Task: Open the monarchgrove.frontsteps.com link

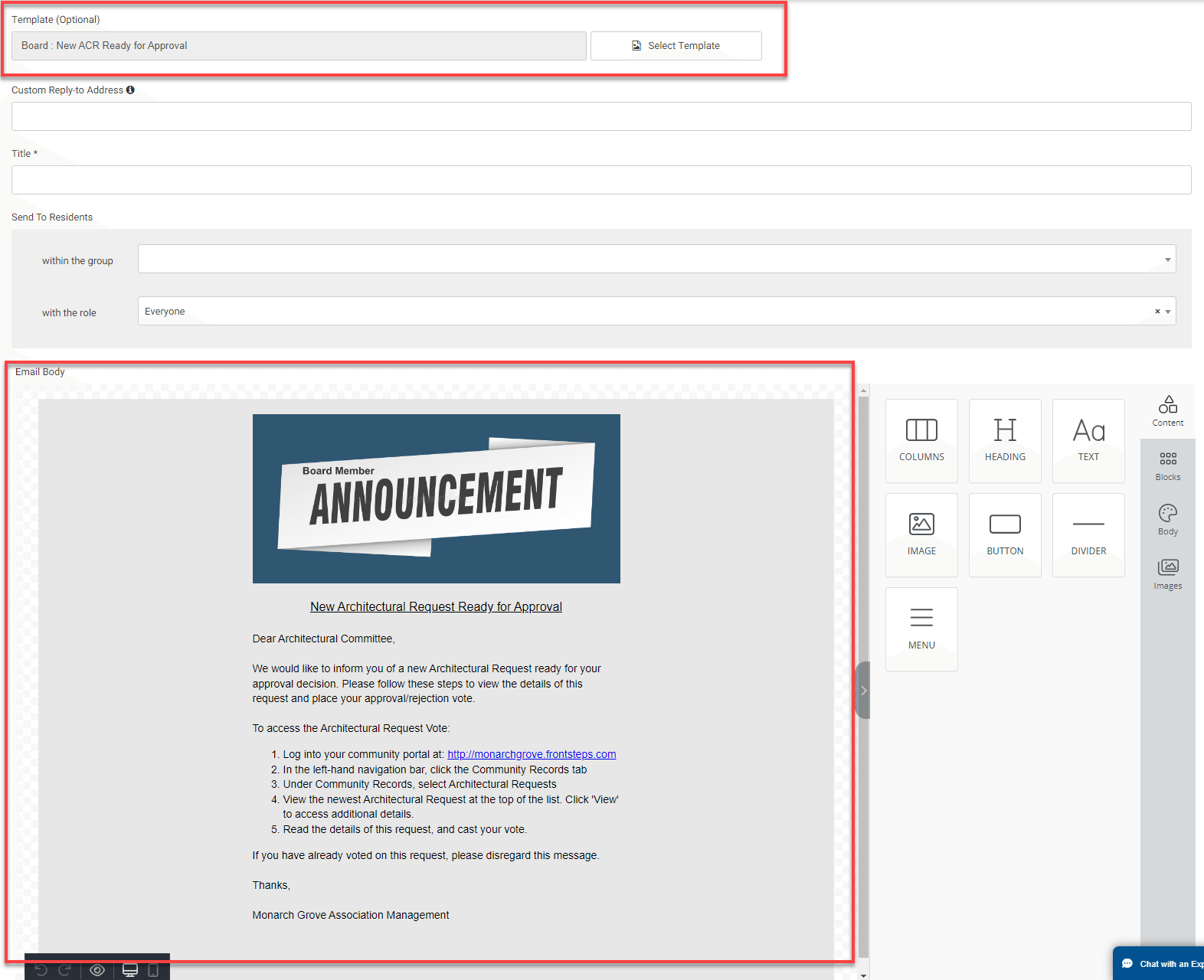Action: coord(532,754)
